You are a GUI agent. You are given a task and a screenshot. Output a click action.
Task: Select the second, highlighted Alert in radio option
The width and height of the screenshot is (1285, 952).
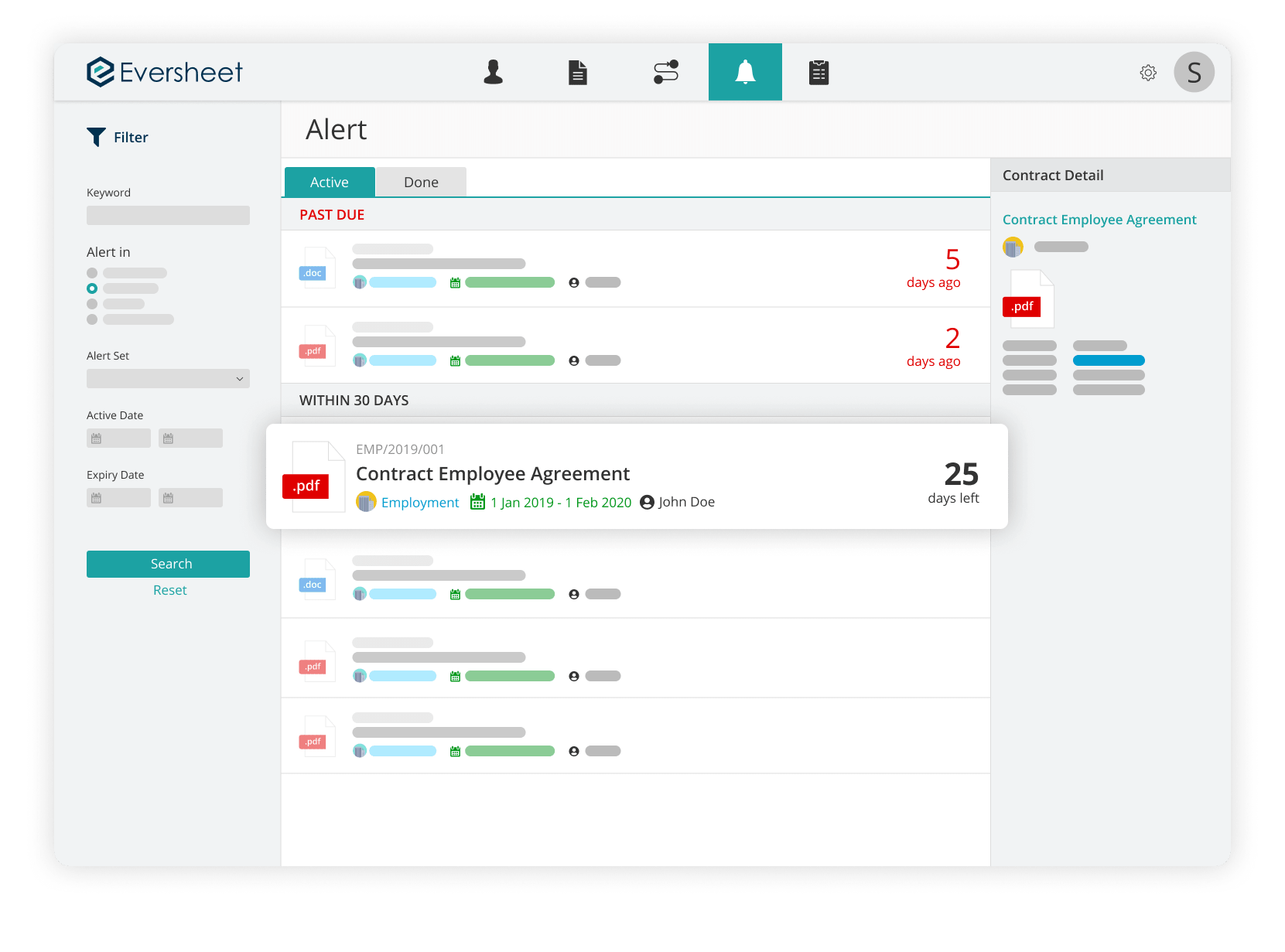coord(92,288)
